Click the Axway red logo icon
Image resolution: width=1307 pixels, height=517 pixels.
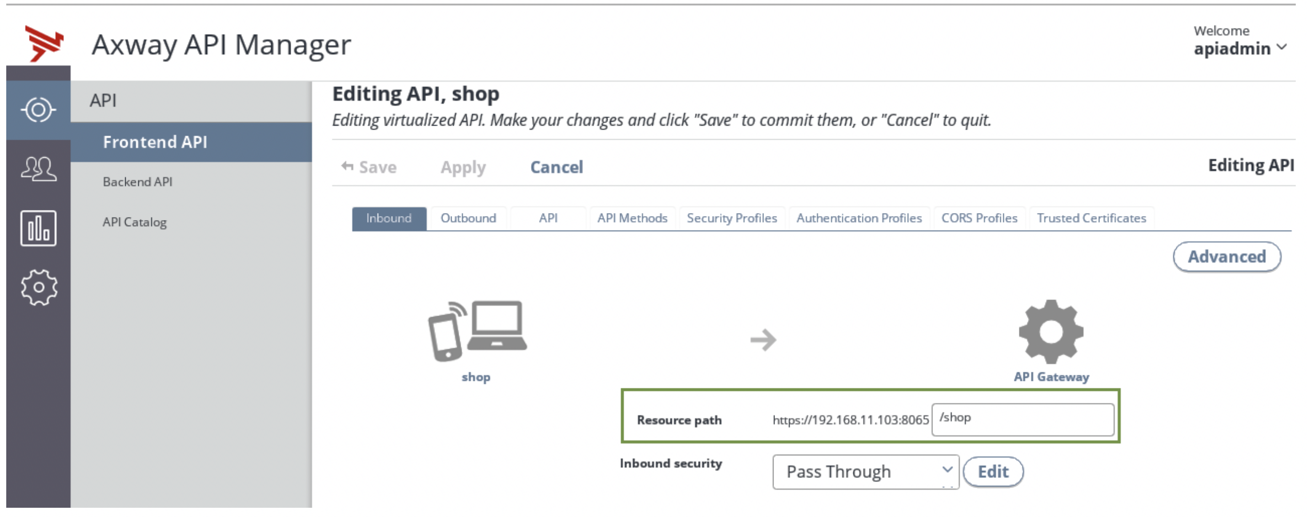coord(43,44)
